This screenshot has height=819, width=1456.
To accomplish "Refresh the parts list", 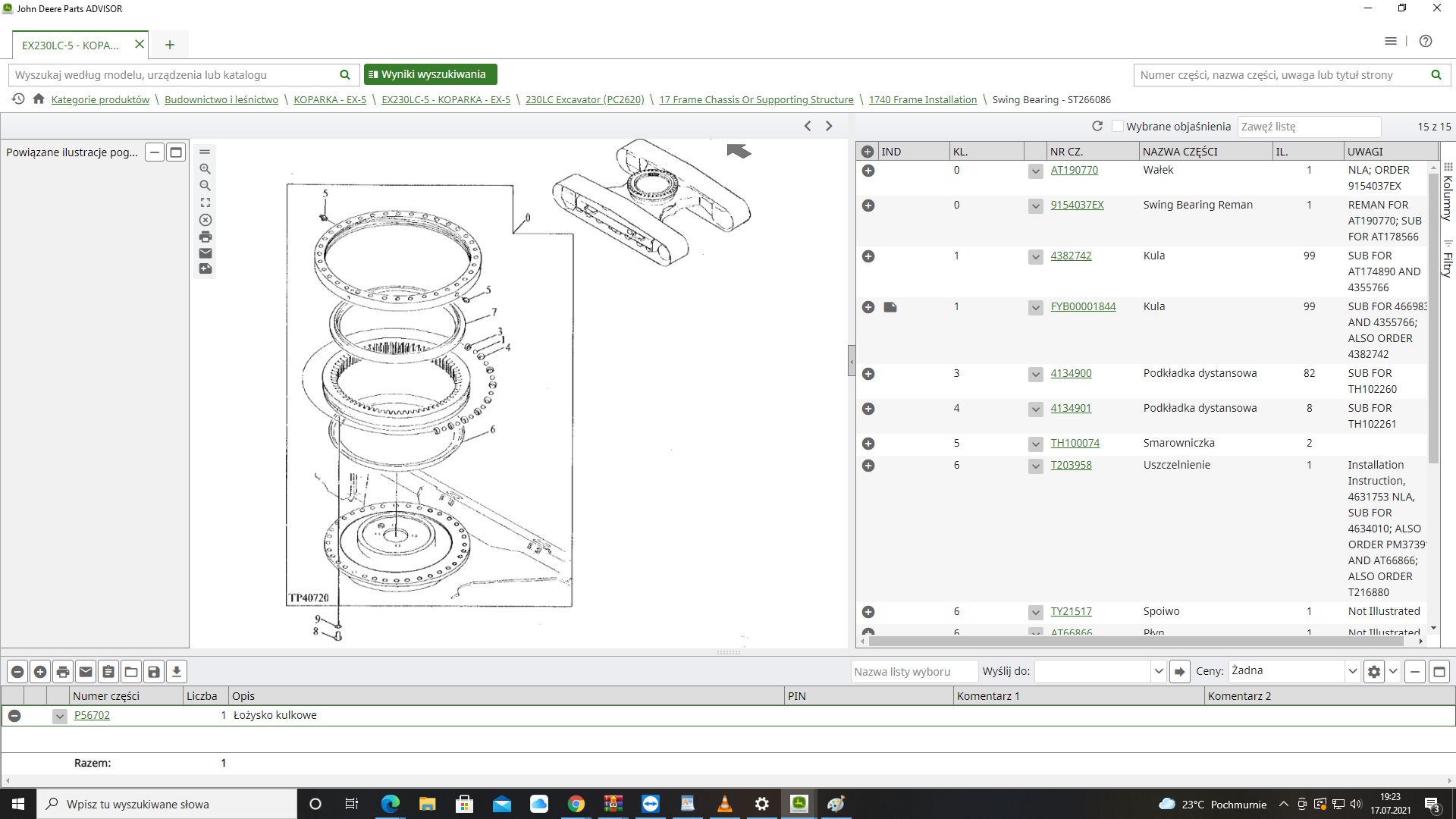I will tap(1097, 126).
